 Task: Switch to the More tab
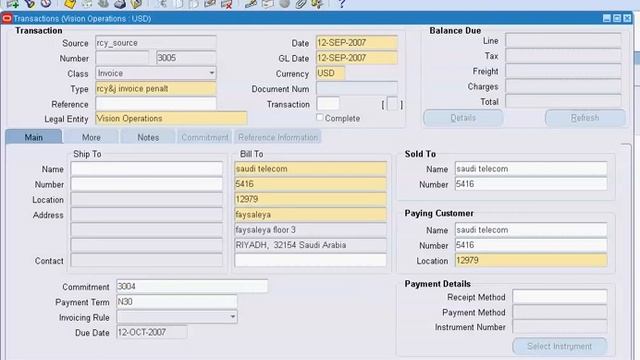point(91,137)
